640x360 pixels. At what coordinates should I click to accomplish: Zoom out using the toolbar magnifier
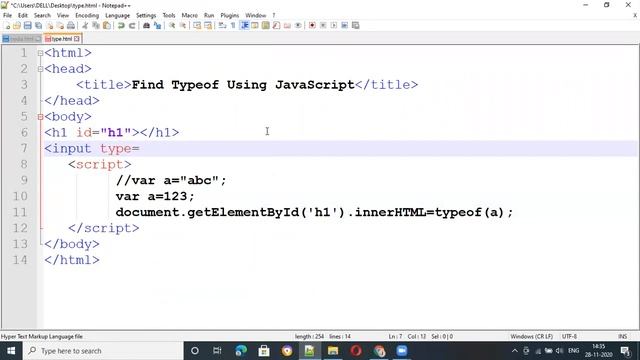coord(182,26)
